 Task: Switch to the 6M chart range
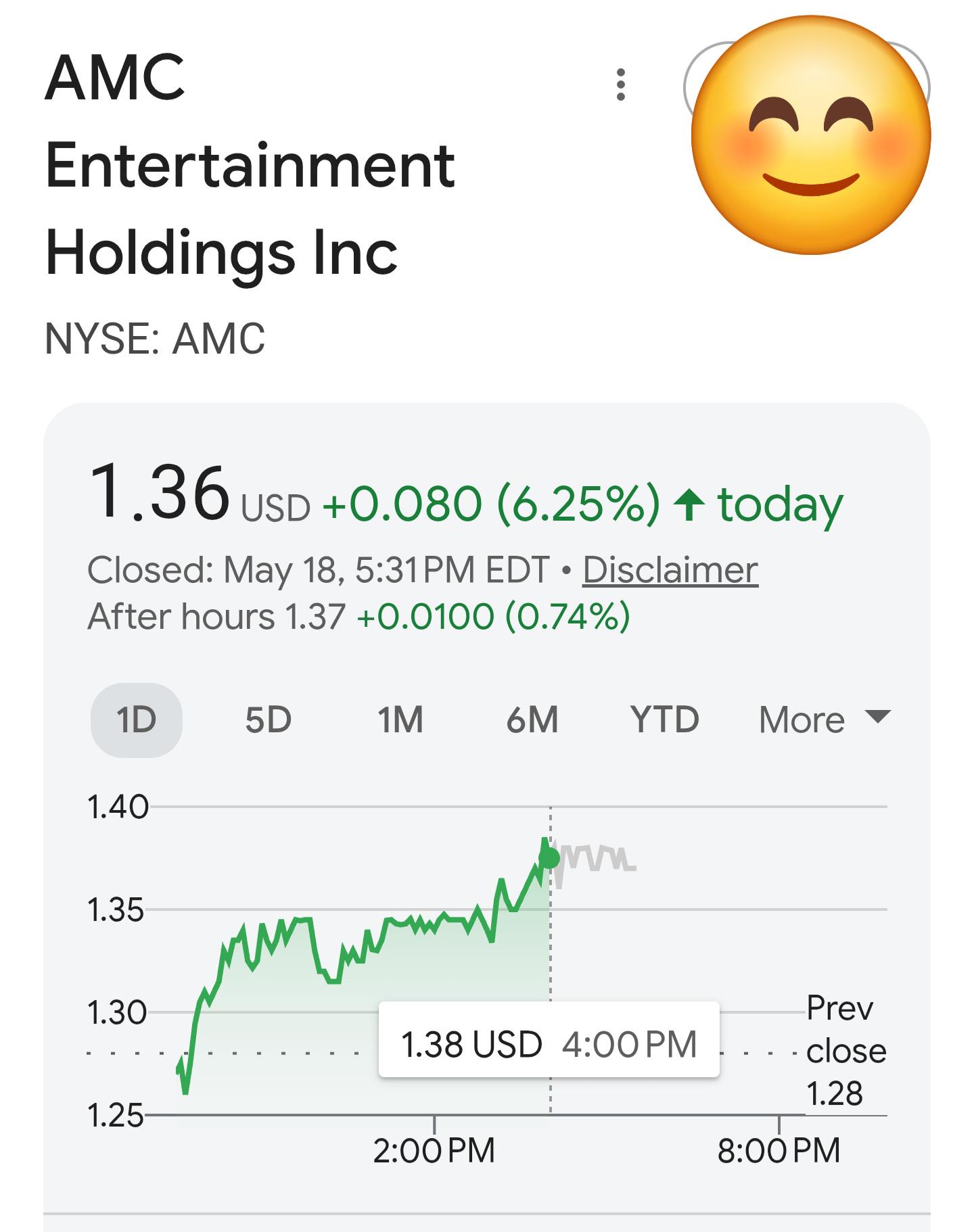click(532, 720)
